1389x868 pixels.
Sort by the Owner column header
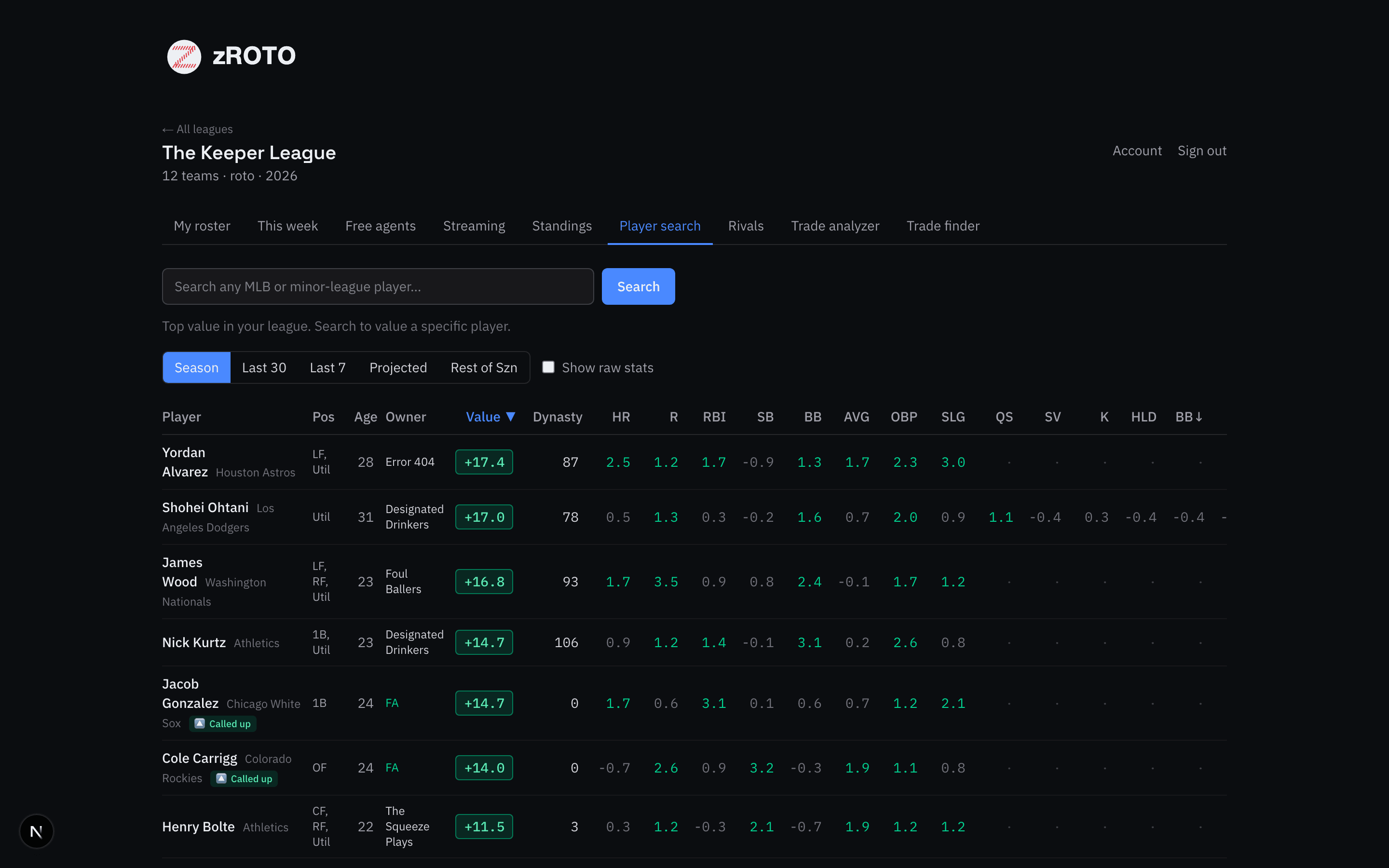click(x=406, y=417)
